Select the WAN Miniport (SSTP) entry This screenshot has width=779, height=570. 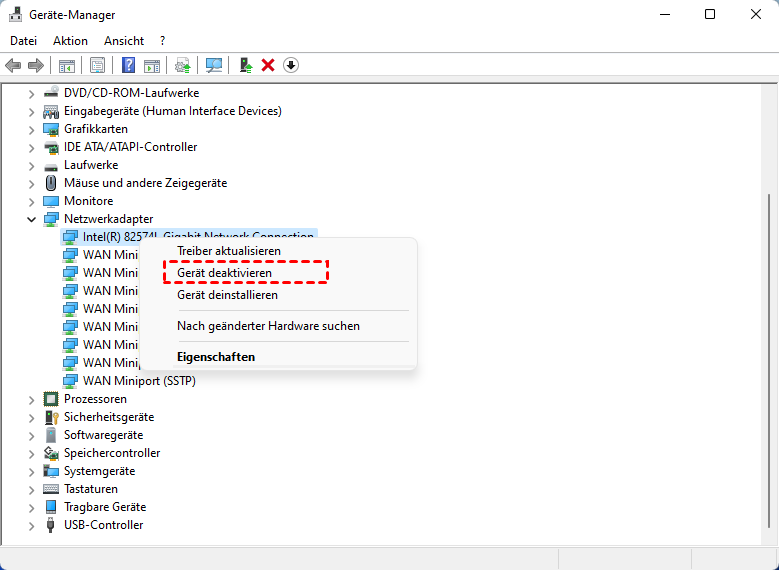[x=139, y=381]
